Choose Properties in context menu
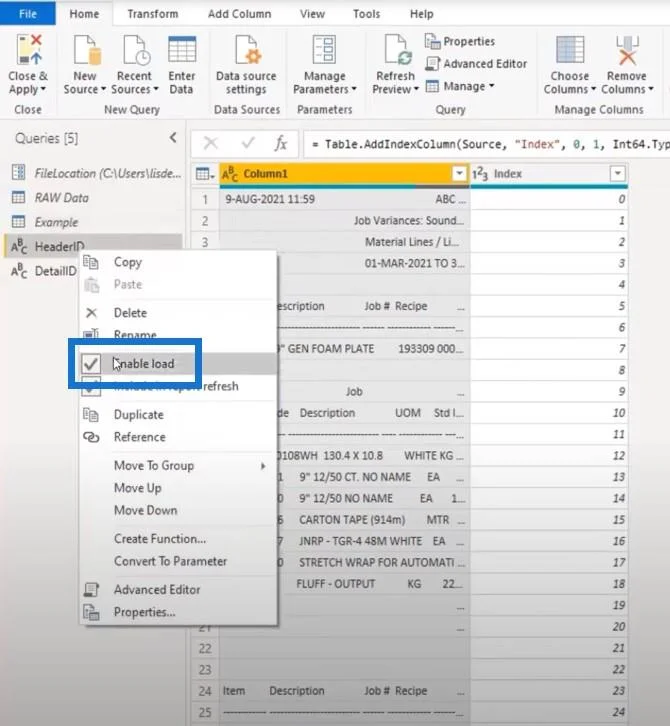Viewport: 670px width, 726px height. (x=180, y=612)
